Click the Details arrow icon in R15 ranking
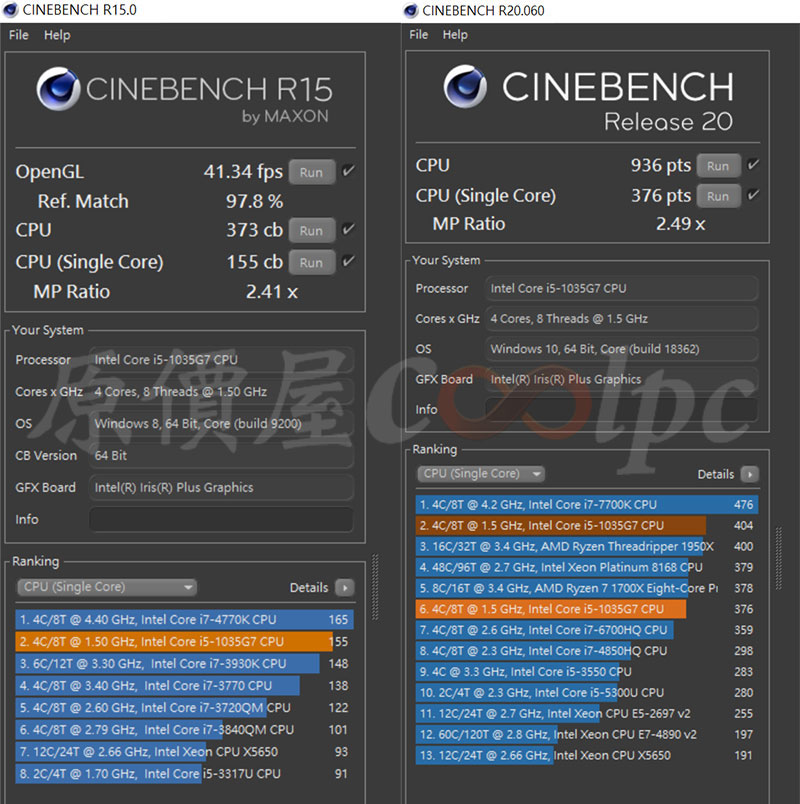800x804 pixels. pos(345,588)
